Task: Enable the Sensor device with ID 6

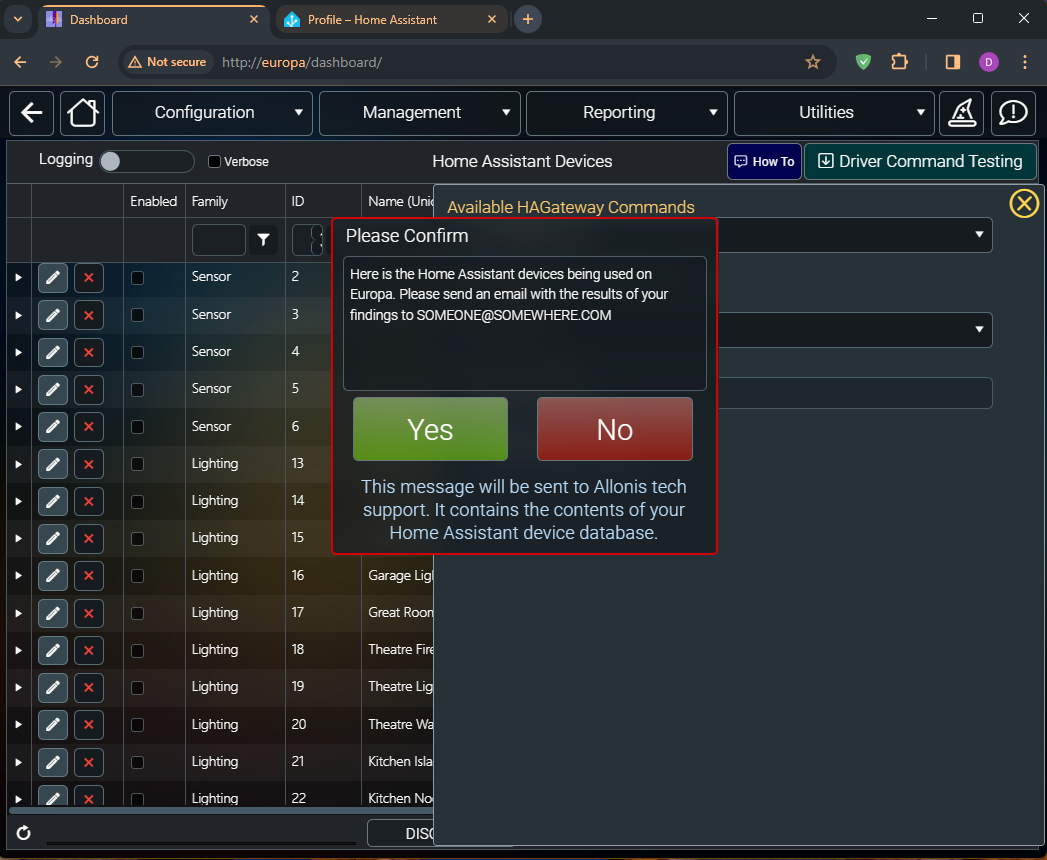Action: point(138,427)
